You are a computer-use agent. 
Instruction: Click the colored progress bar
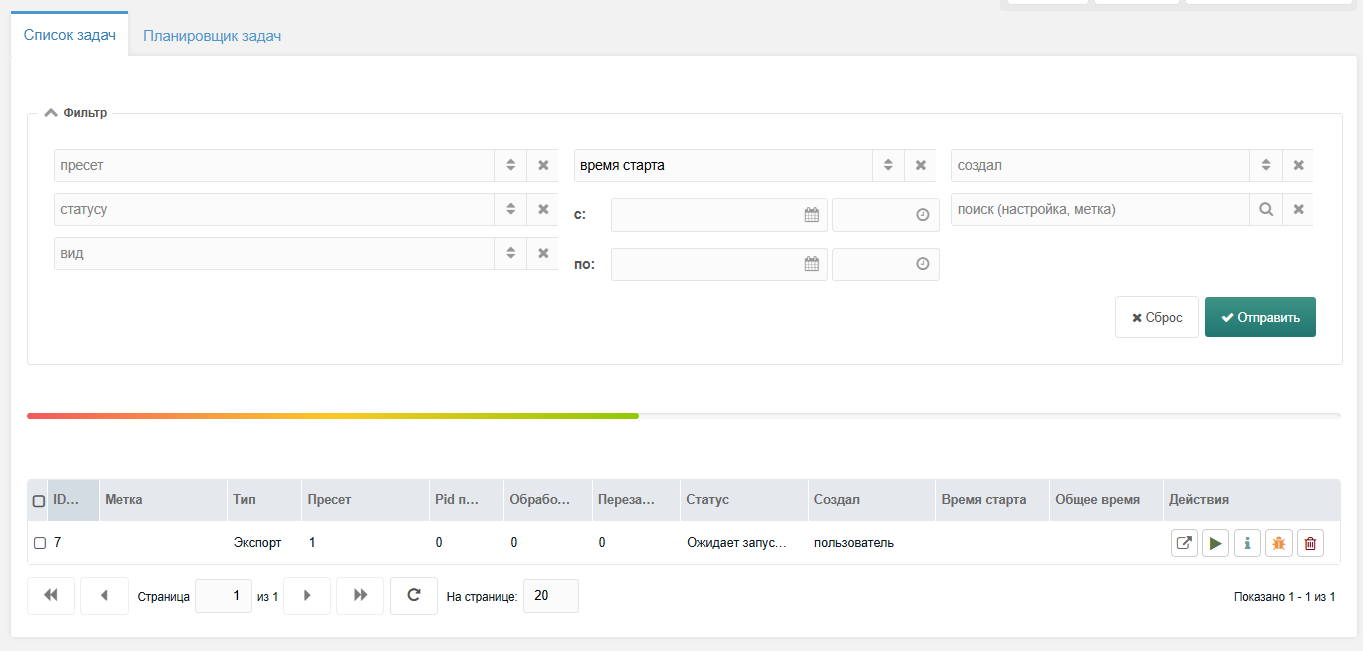tap(333, 416)
